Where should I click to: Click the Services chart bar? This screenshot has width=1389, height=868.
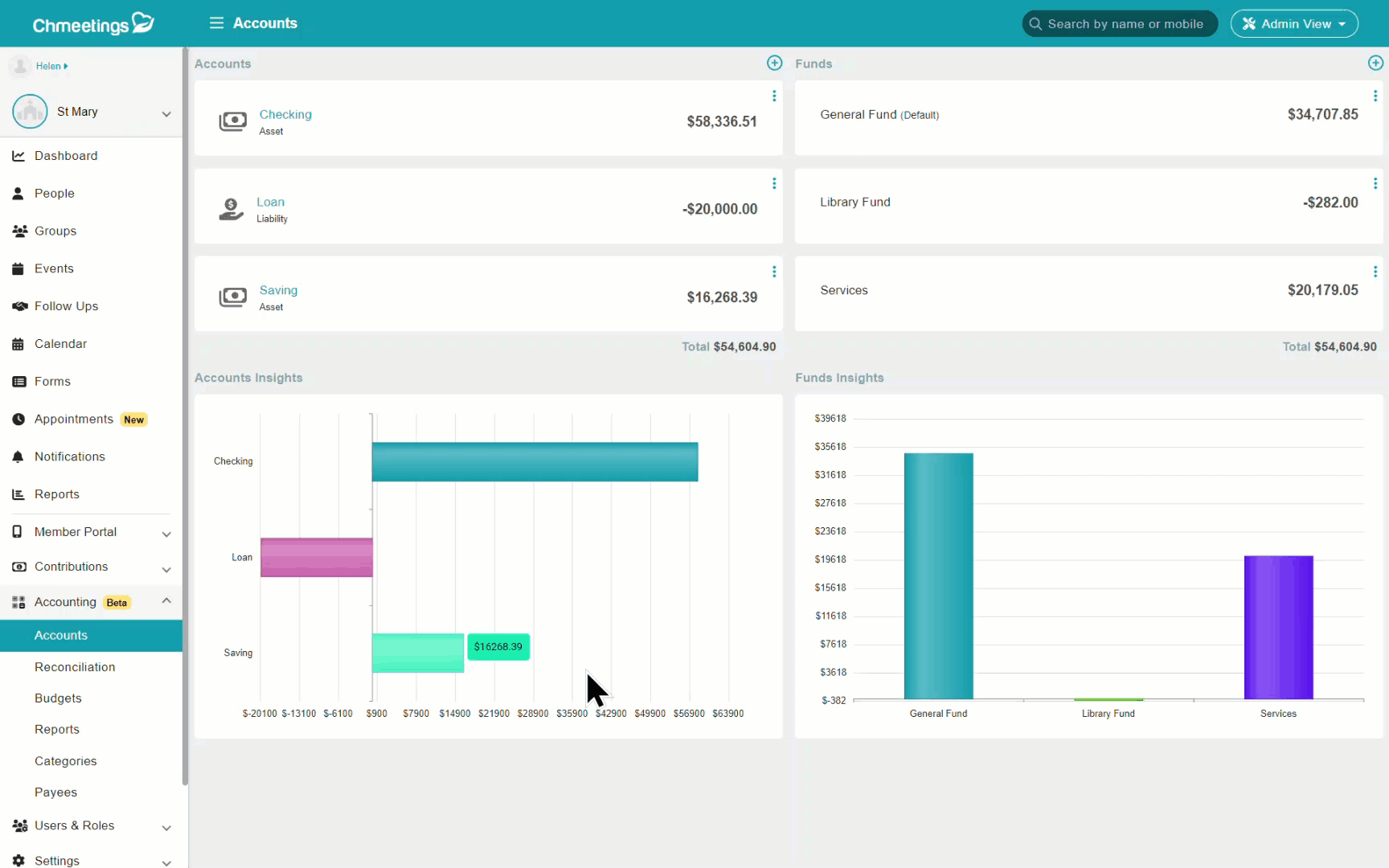click(1279, 628)
